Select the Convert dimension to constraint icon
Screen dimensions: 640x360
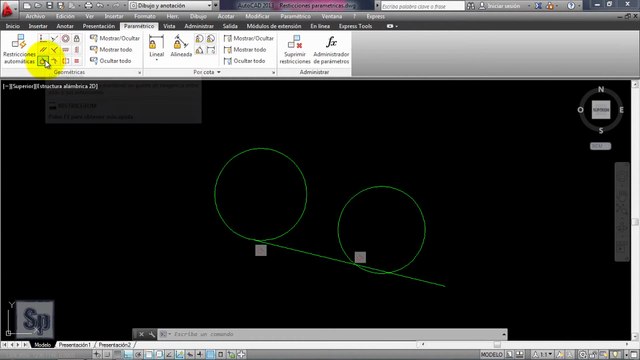click(x=211, y=50)
